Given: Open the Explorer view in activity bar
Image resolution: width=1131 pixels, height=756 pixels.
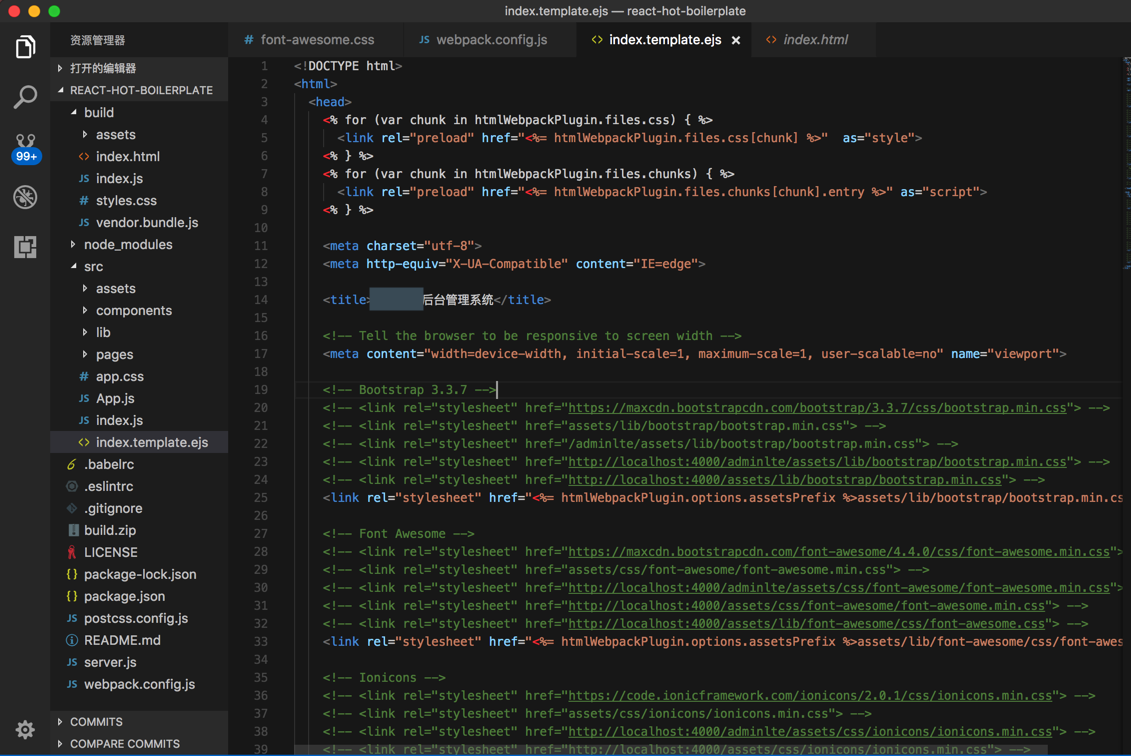Looking at the screenshot, I should click(25, 47).
